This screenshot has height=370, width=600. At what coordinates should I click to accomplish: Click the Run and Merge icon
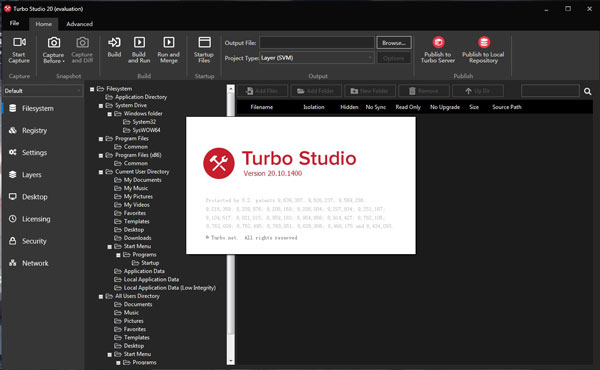(169, 42)
